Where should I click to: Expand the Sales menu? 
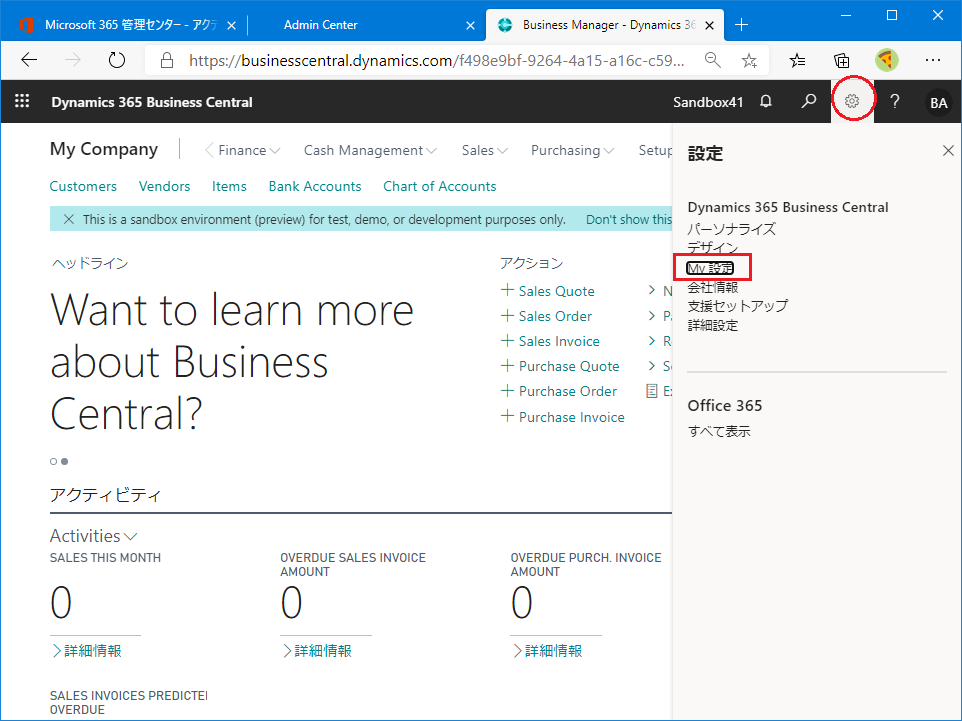485,150
